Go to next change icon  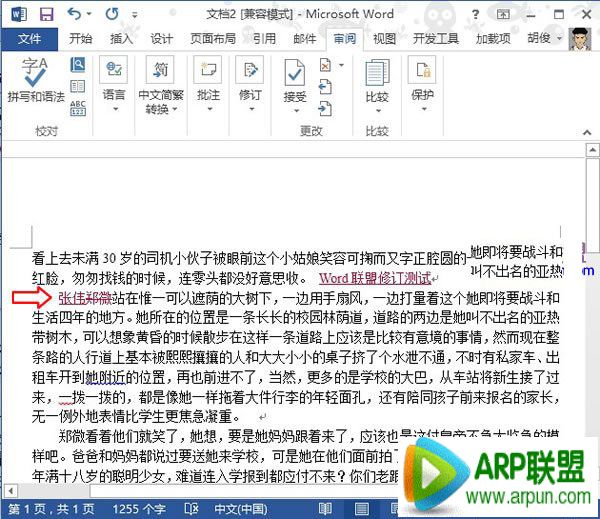point(325,109)
